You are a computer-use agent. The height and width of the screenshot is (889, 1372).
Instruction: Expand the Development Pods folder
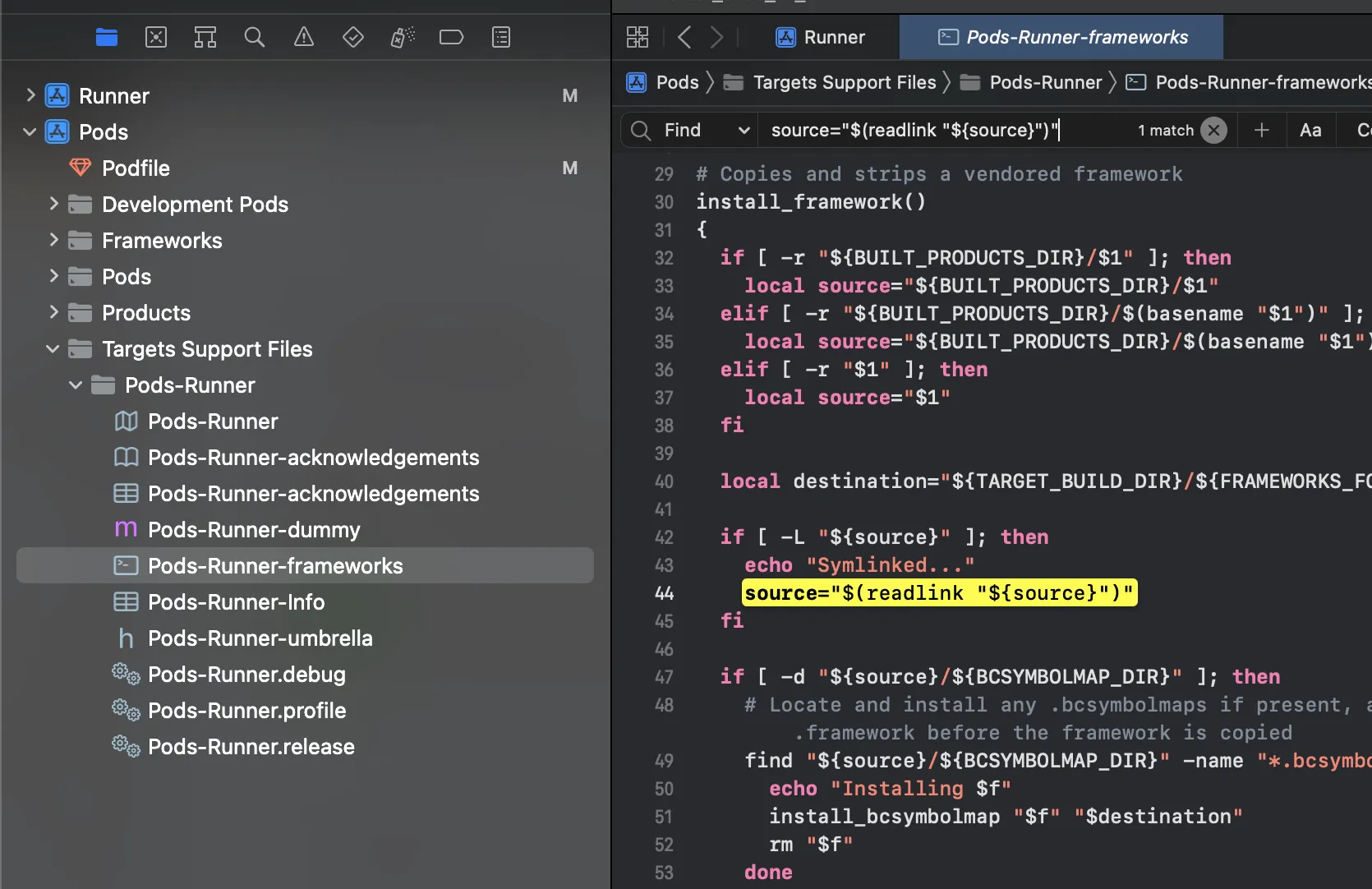point(53,204)
